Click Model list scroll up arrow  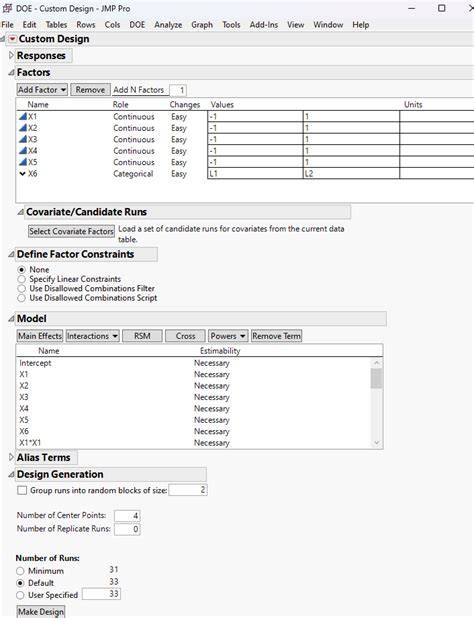(377, 363)
